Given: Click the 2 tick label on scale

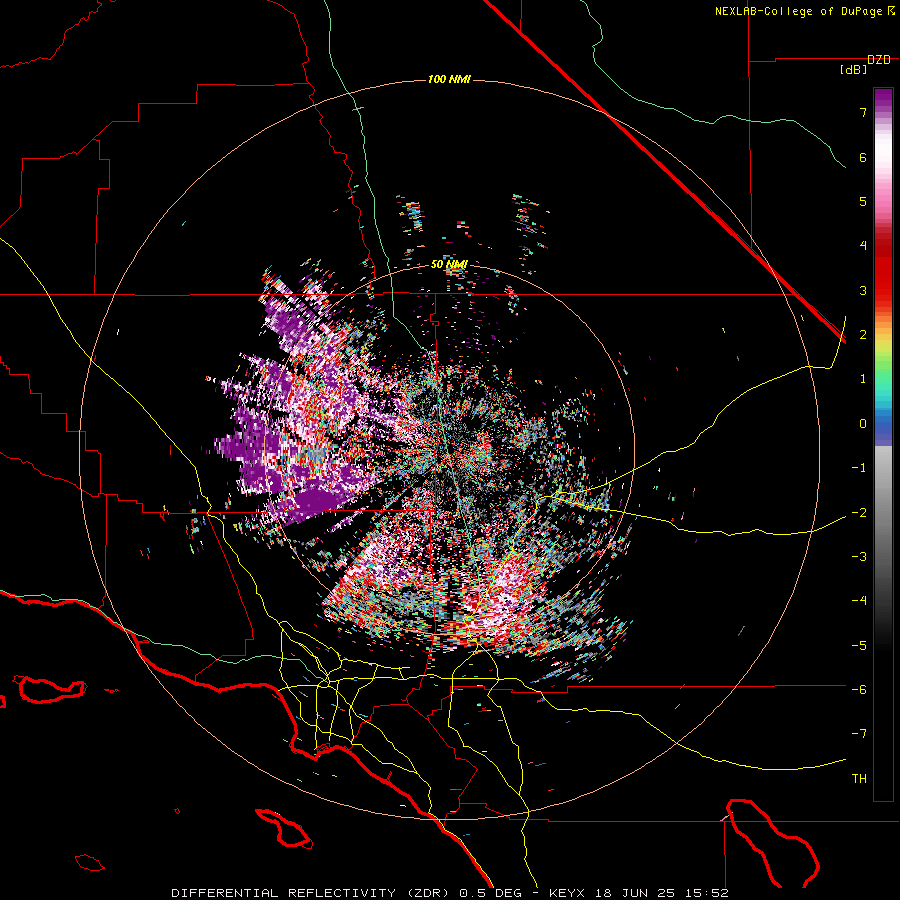Looking at the screenshot, I should pos(863,335).
